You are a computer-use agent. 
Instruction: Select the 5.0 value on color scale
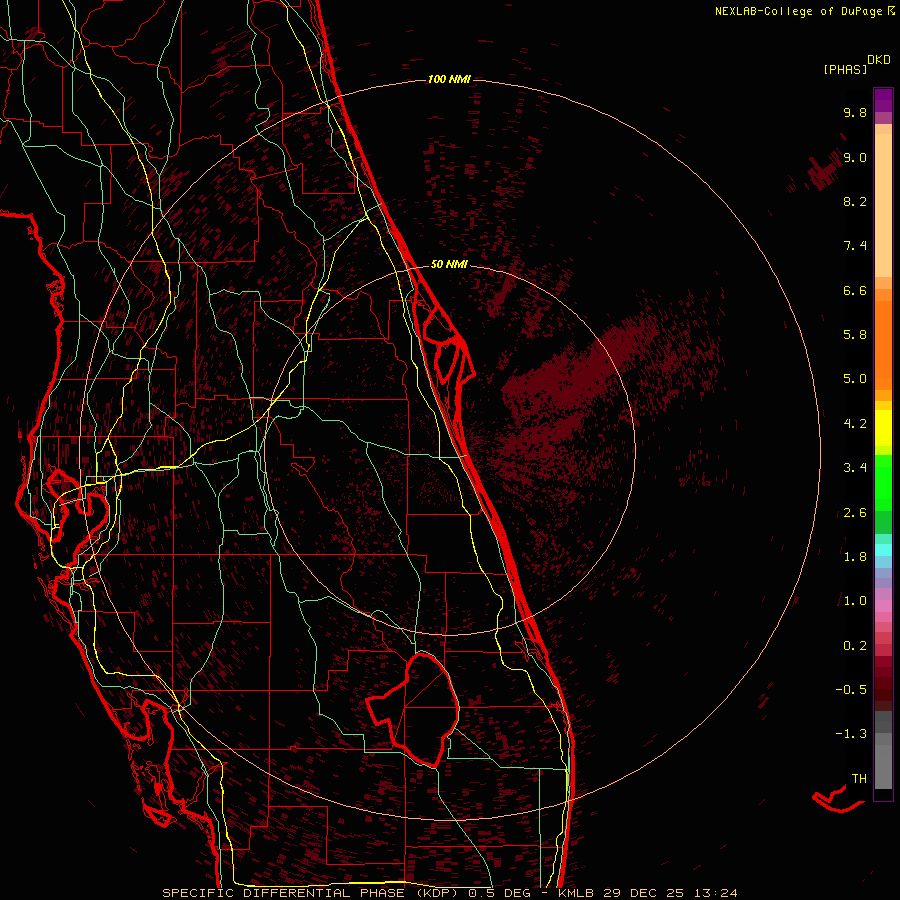[x=855, y=379]
